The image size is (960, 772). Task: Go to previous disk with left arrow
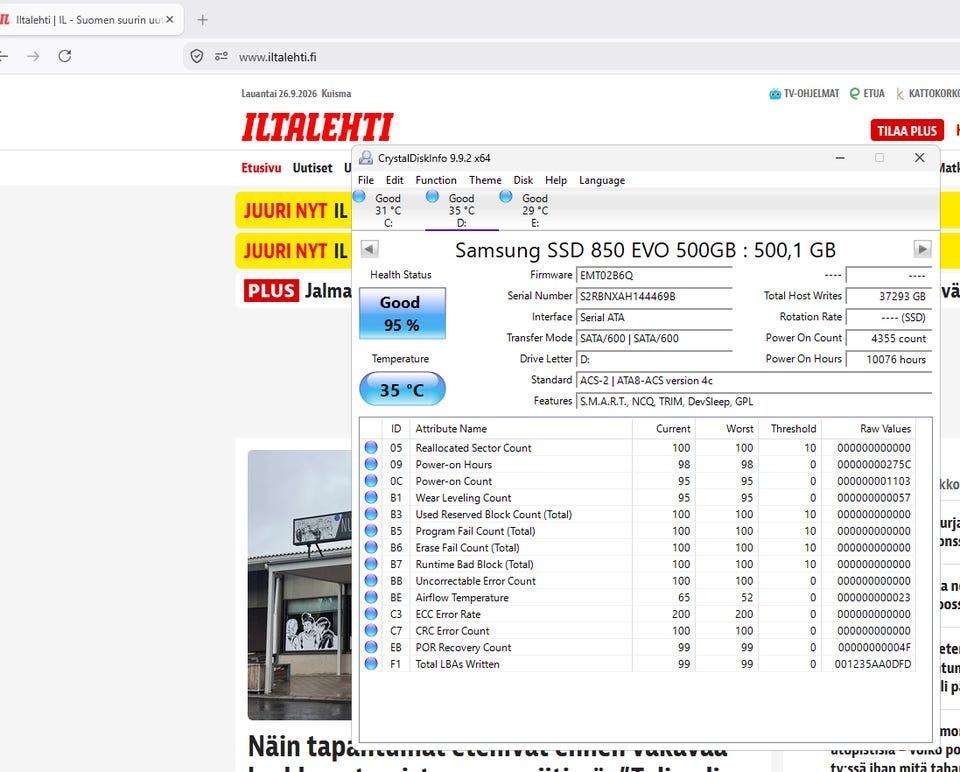tap(369, 249)
